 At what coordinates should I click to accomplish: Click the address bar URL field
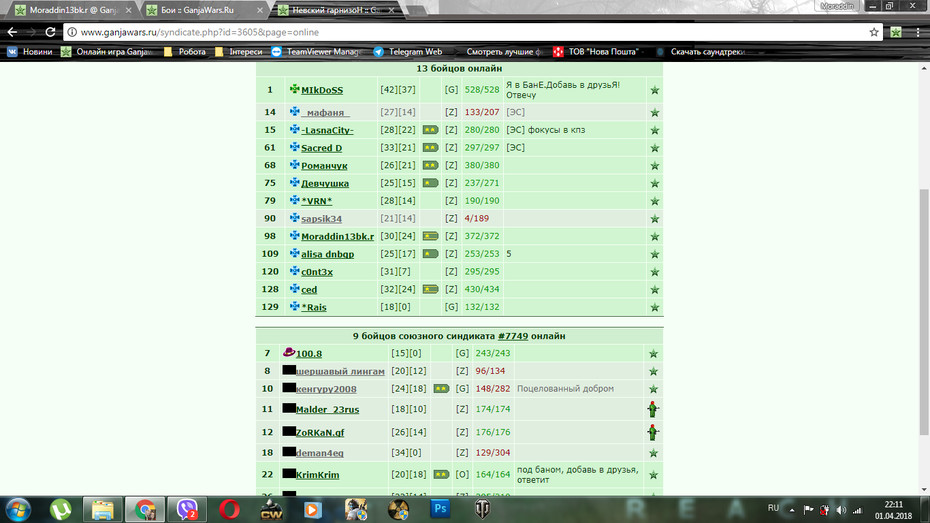(x=472, y=32)
